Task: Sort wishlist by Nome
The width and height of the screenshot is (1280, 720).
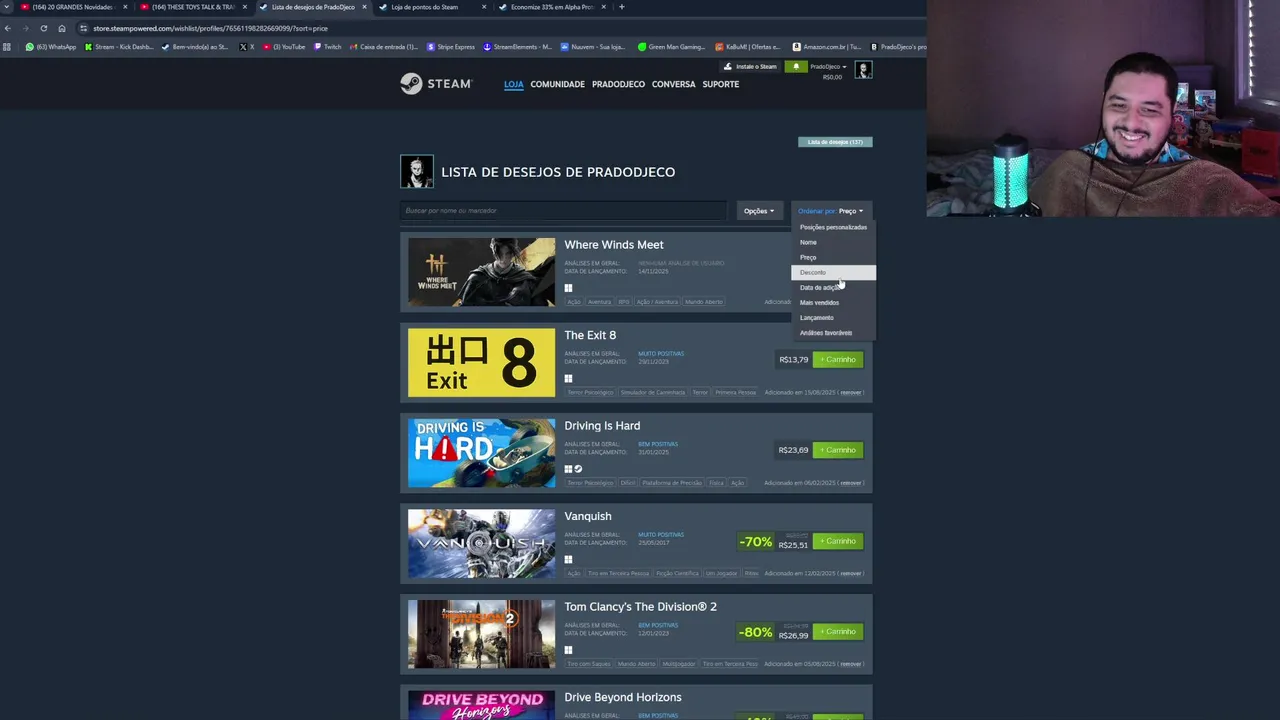Action: tap(833, 242)
